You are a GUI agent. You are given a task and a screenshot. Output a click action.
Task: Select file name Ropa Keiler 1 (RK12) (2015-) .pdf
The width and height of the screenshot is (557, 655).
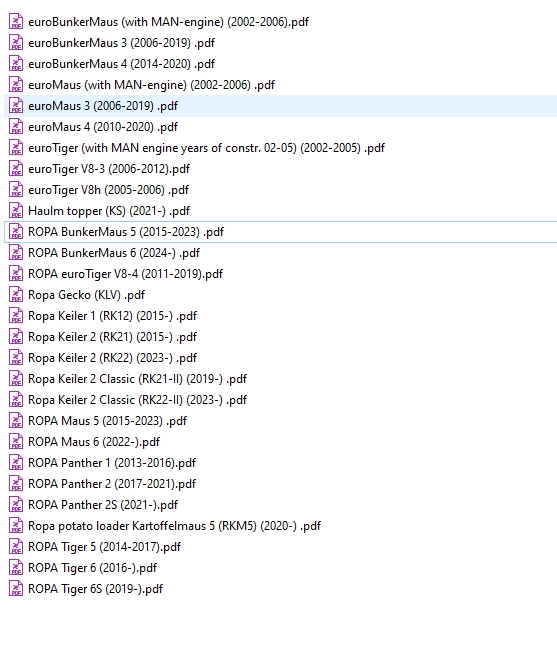(112, 316)
